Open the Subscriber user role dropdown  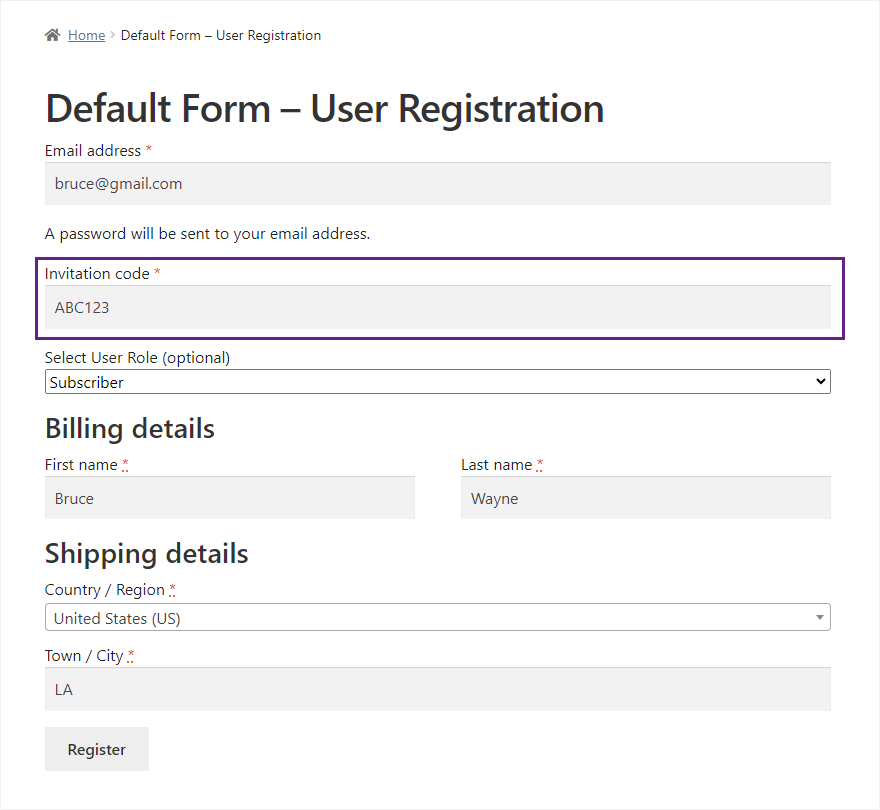pos(438,382)
